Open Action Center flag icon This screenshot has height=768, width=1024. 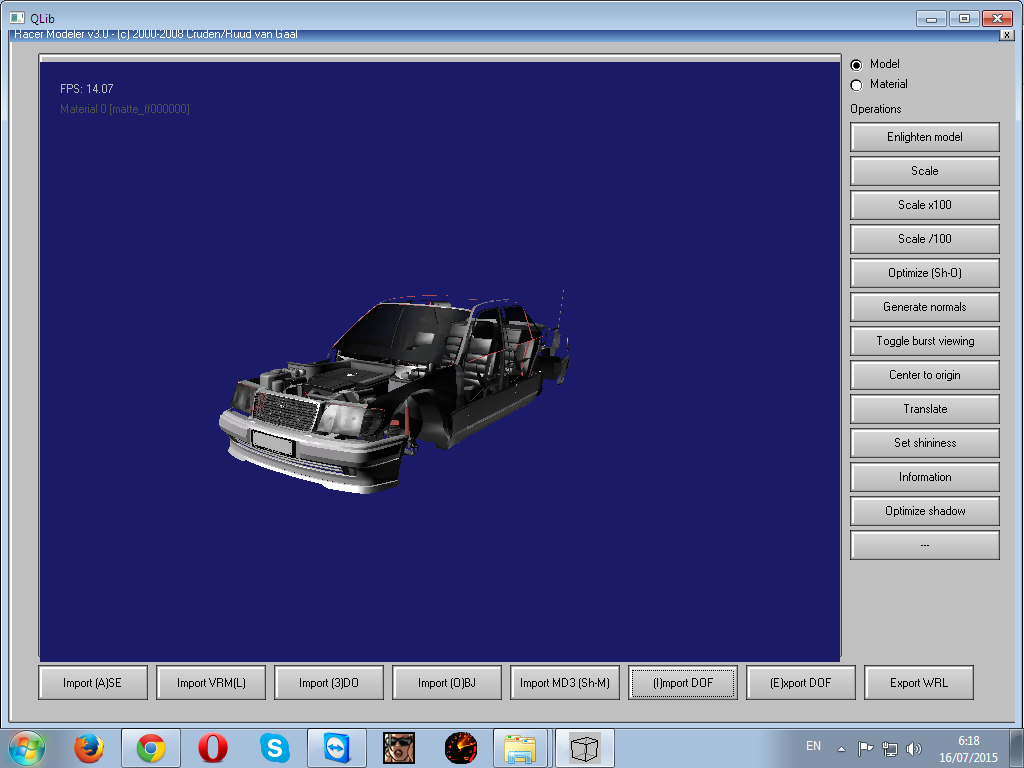tap(865, 748)
